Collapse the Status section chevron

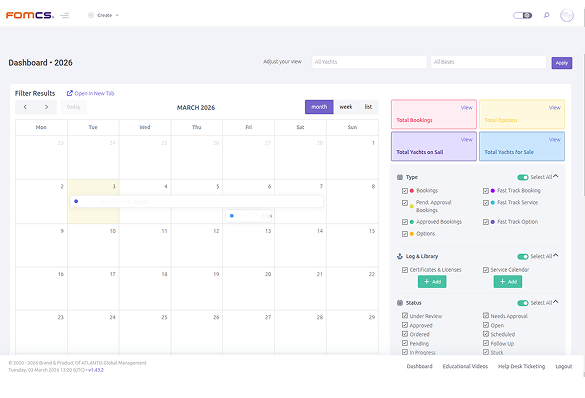coord(556,302)
